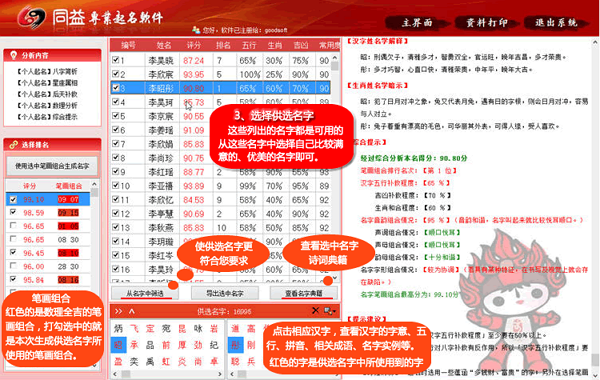600x380 pixels.
Task: Sort by the 编号 column header
Action: click(x=128, y=45)
